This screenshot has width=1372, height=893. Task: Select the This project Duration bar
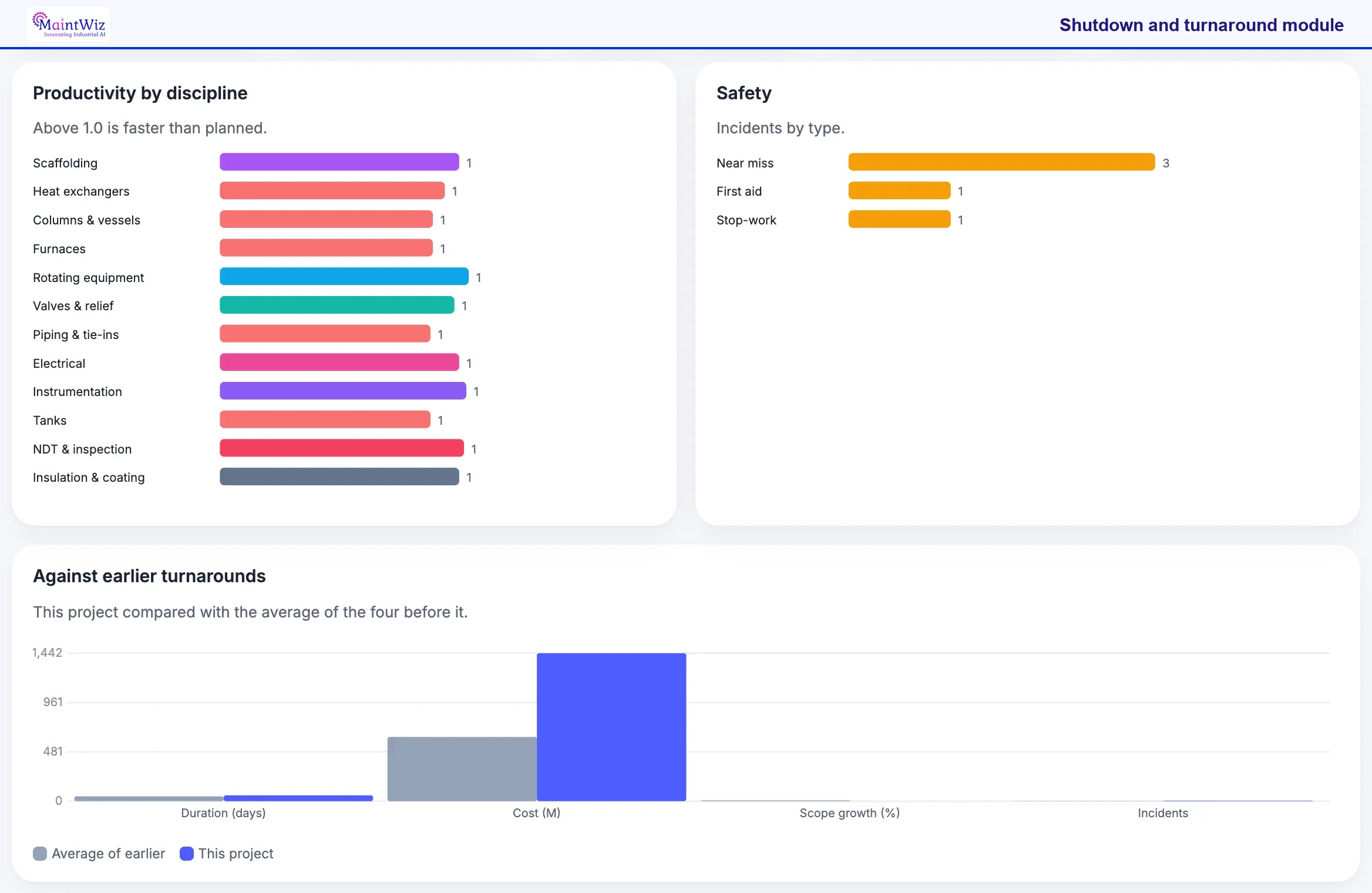pyautogui.click(x=298, y=798)
